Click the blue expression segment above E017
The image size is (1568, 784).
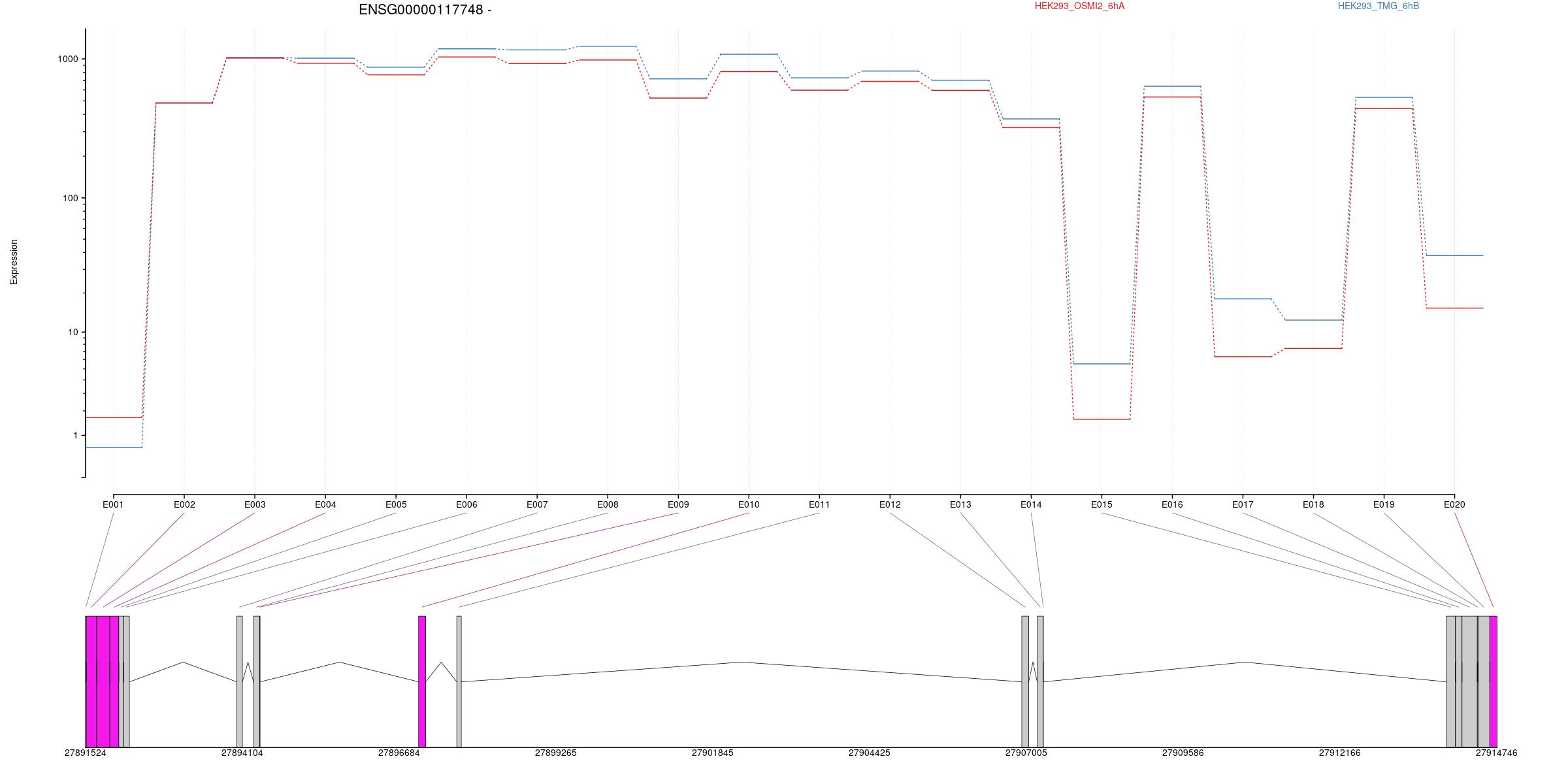tap(1243, 299)
